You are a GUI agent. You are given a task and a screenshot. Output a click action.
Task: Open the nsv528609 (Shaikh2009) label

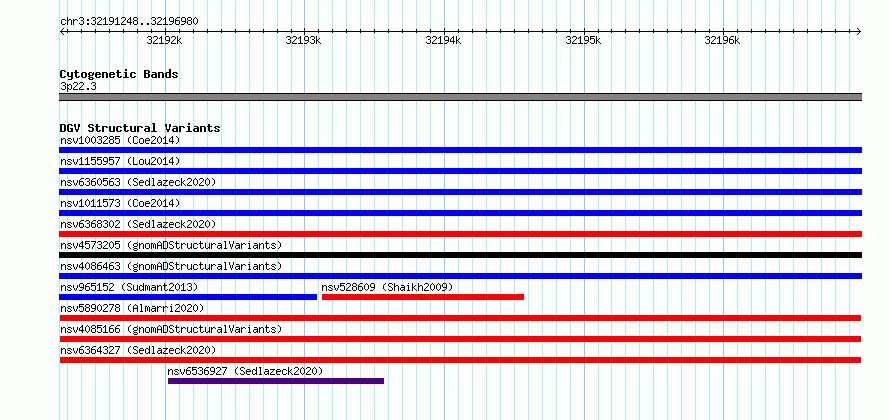388,287
